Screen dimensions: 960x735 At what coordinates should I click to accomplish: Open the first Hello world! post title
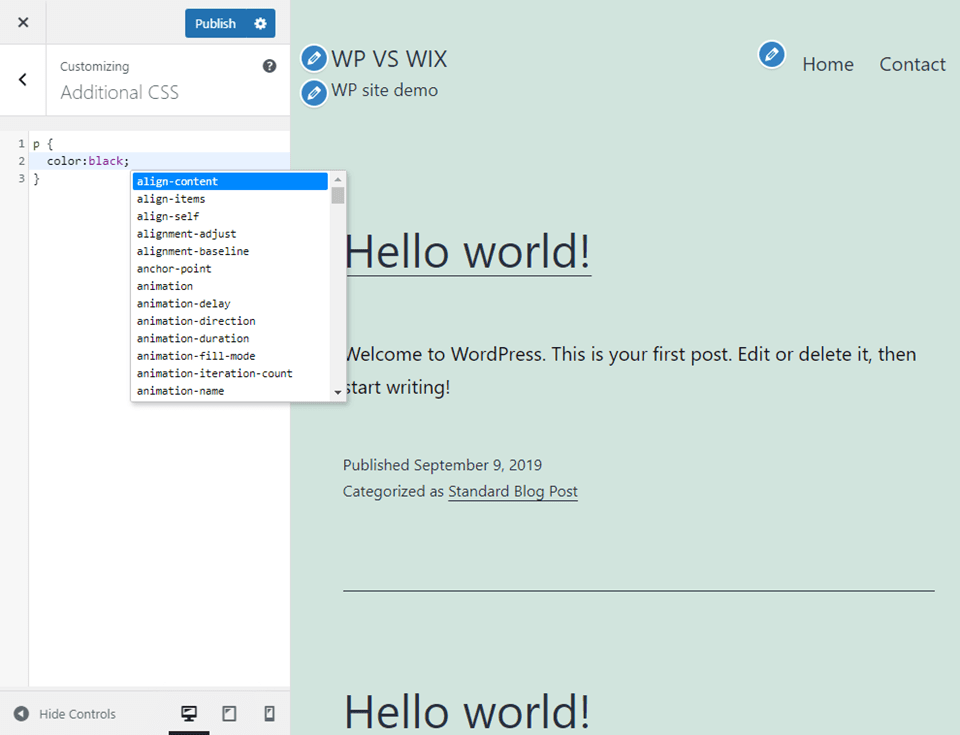click(468, 252)
